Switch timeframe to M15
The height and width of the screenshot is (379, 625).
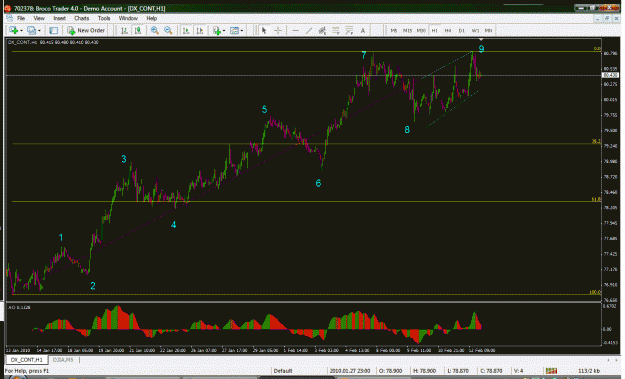coord(407,30)
